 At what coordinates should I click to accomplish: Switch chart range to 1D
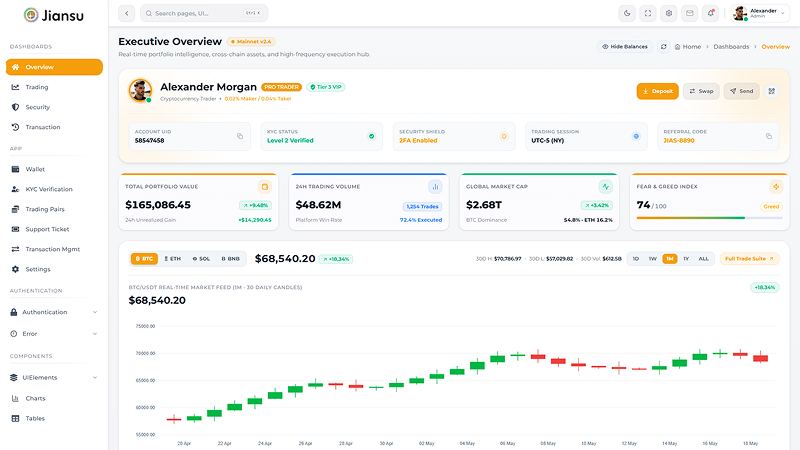click(636, 259)
